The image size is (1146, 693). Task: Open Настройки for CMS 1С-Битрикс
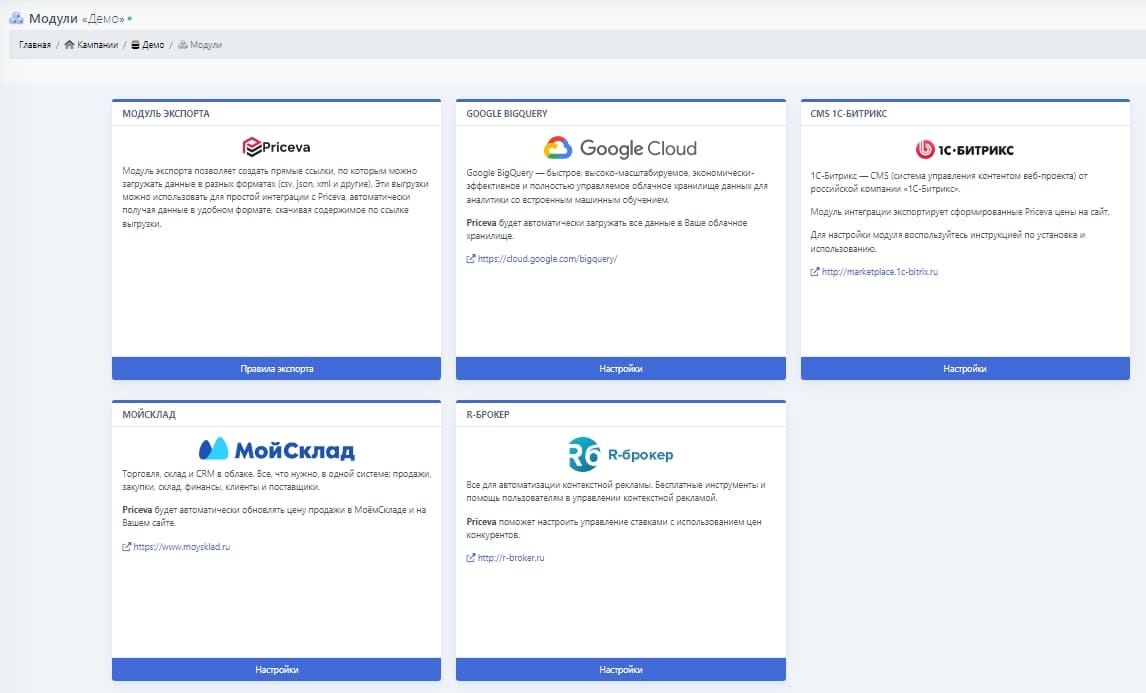tap(964, 369)
